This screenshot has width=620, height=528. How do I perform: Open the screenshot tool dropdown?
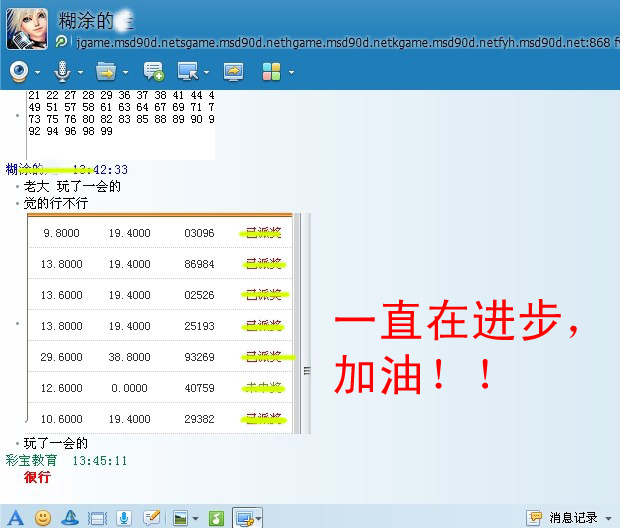260,518
